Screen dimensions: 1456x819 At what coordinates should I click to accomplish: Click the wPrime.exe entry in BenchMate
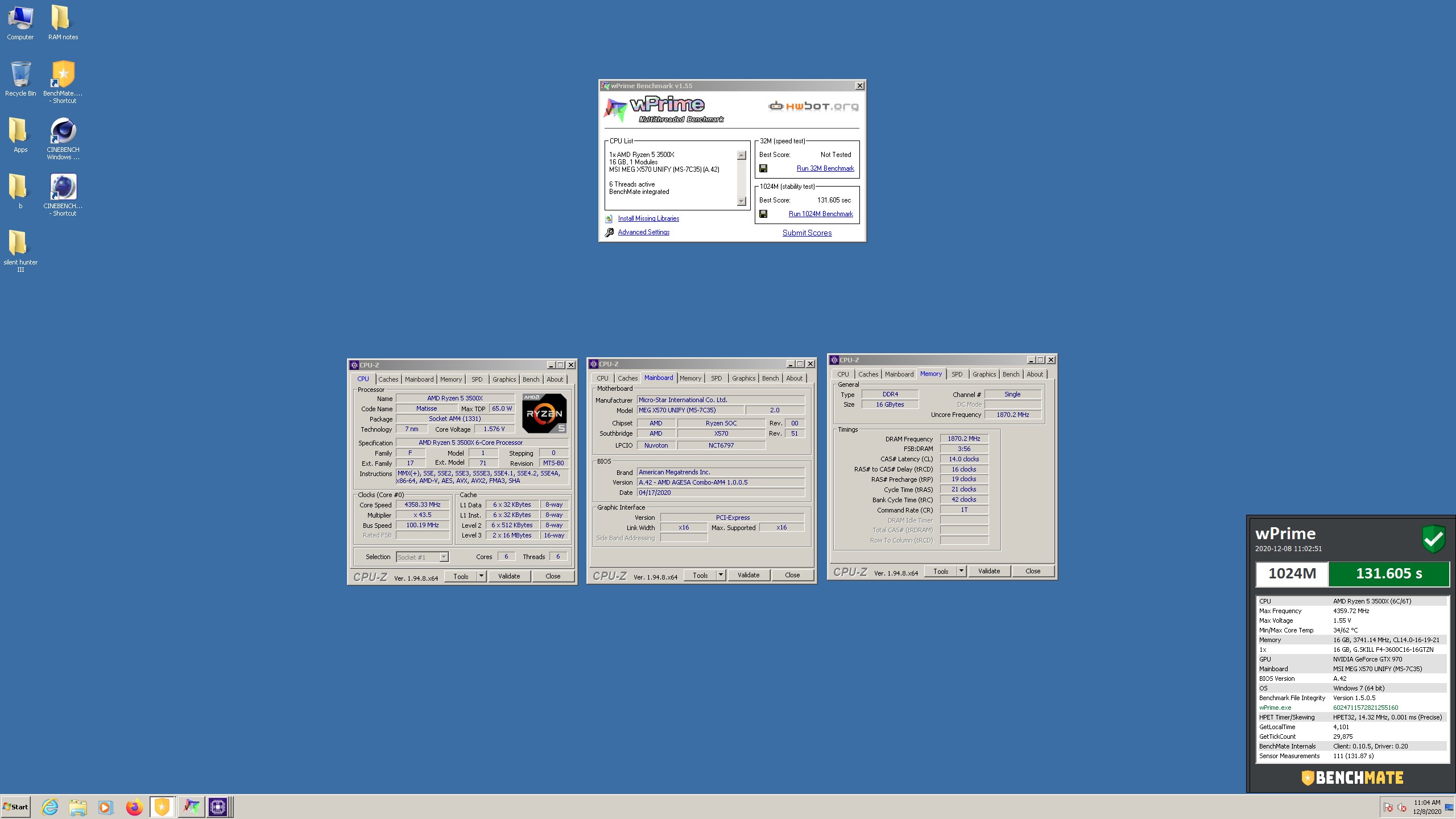pyautogui.click(x=1352, y=708)
